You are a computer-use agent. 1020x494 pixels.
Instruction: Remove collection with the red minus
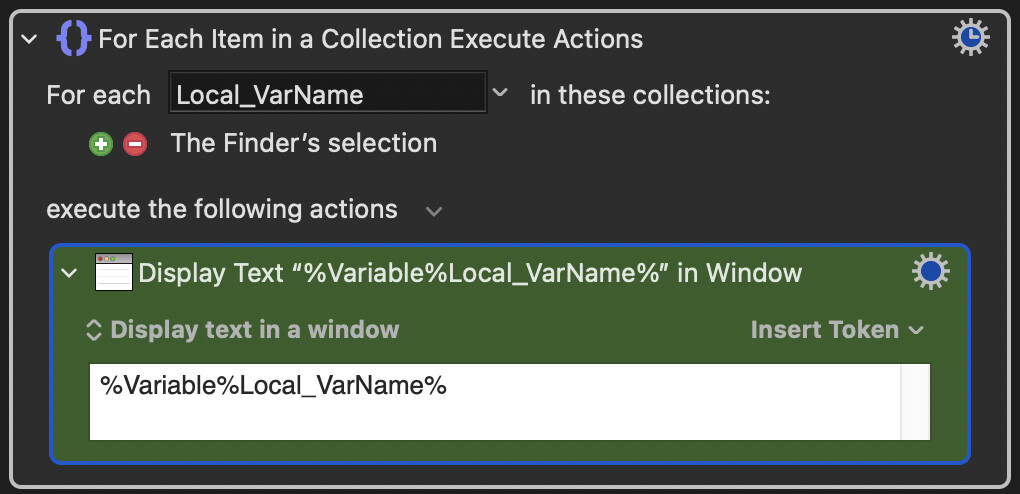[x=135, y=144]
